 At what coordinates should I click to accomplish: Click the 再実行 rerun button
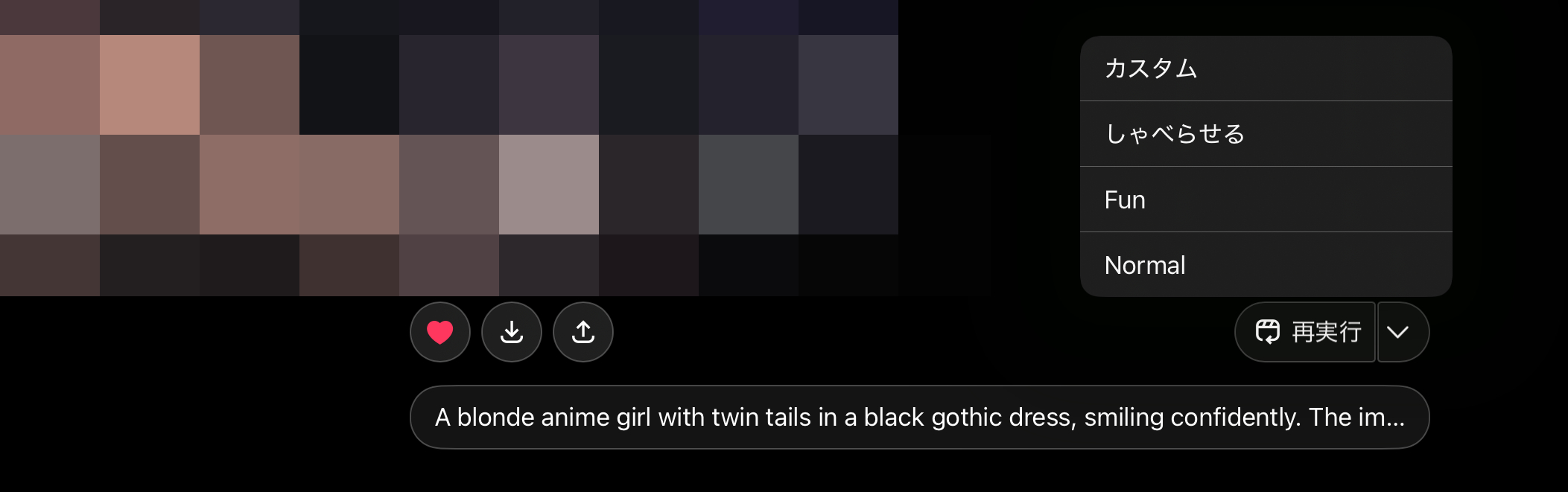point(1305,332)
